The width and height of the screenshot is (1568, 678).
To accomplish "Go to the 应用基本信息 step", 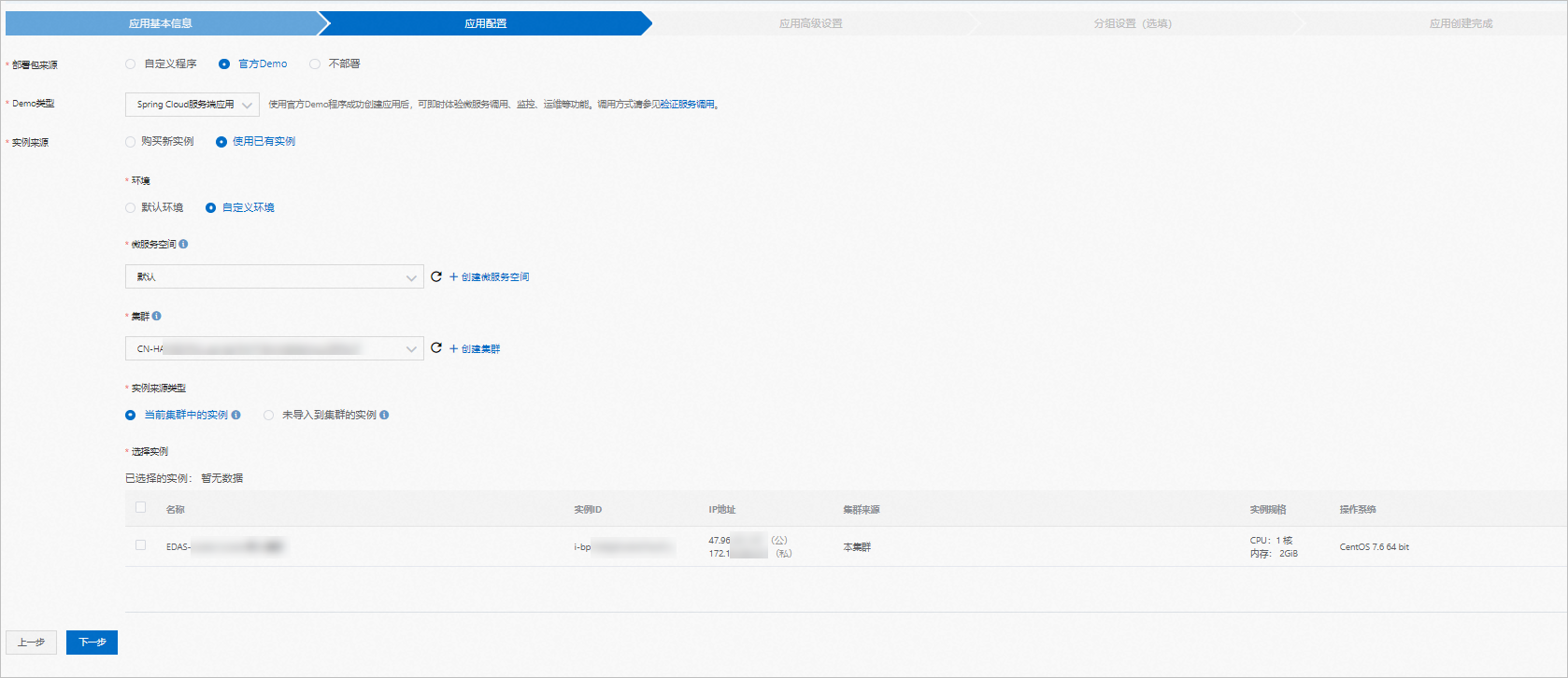I will point(160,23).
